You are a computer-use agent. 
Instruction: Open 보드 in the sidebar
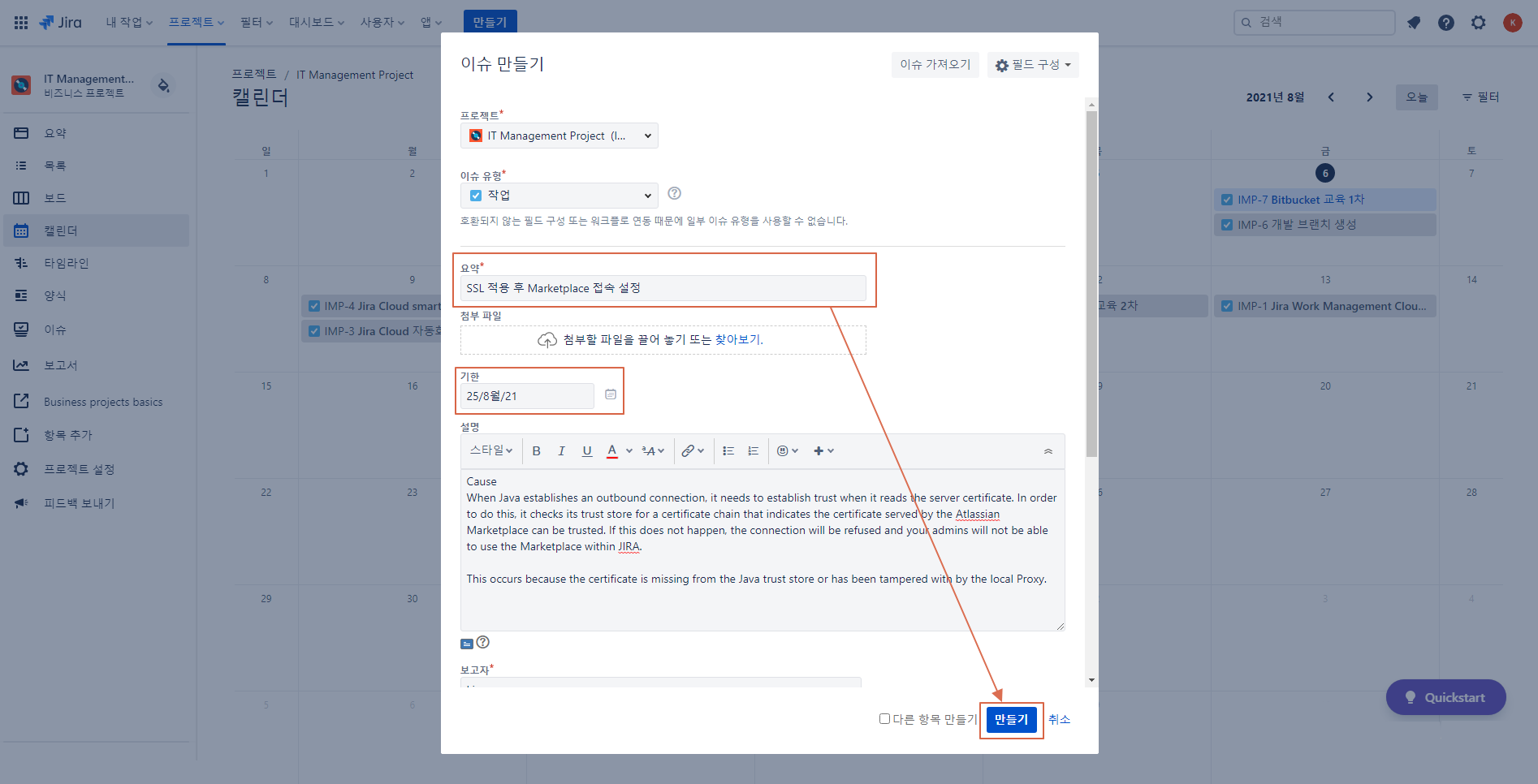pyautogui.click(x=97, y=198)
